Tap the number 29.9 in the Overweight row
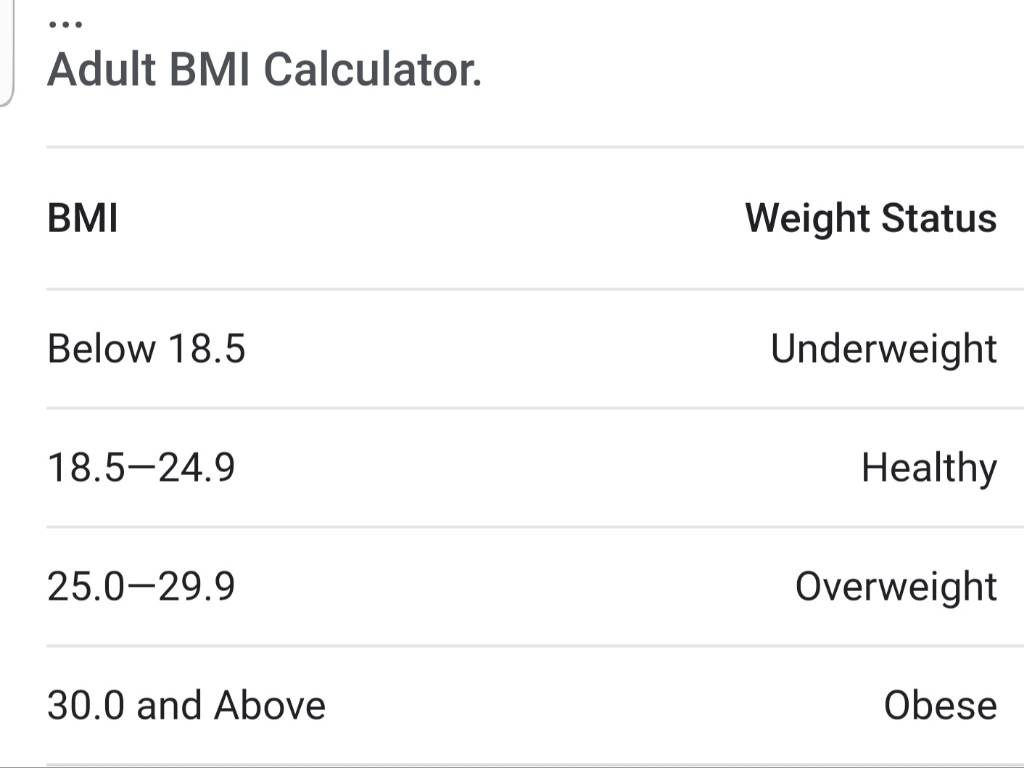 coord(197,586)
